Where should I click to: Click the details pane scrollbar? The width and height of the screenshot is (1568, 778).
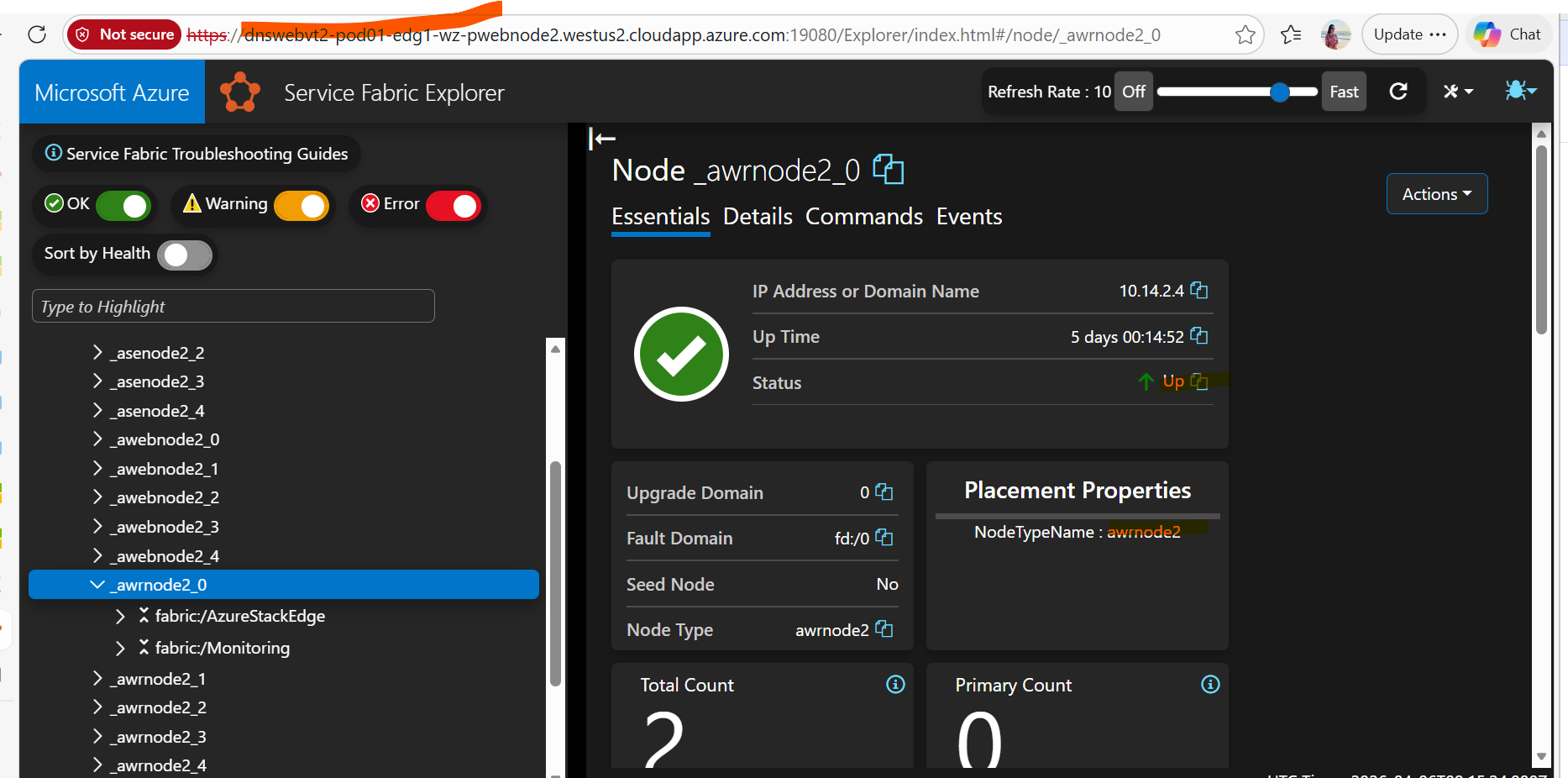pyautogui.click(x=1541, y=239)
